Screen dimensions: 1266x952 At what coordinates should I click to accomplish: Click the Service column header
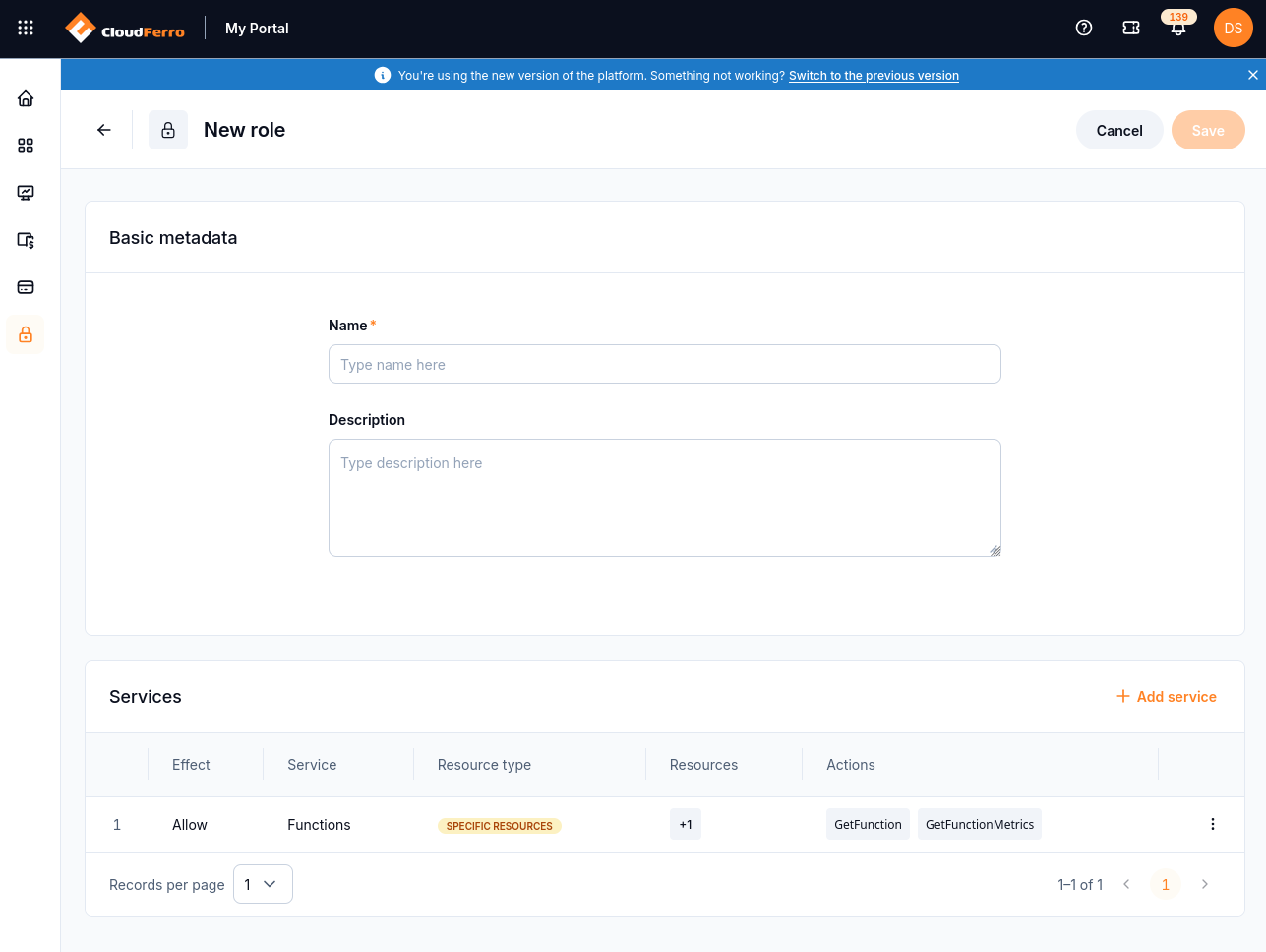point(312,765)
